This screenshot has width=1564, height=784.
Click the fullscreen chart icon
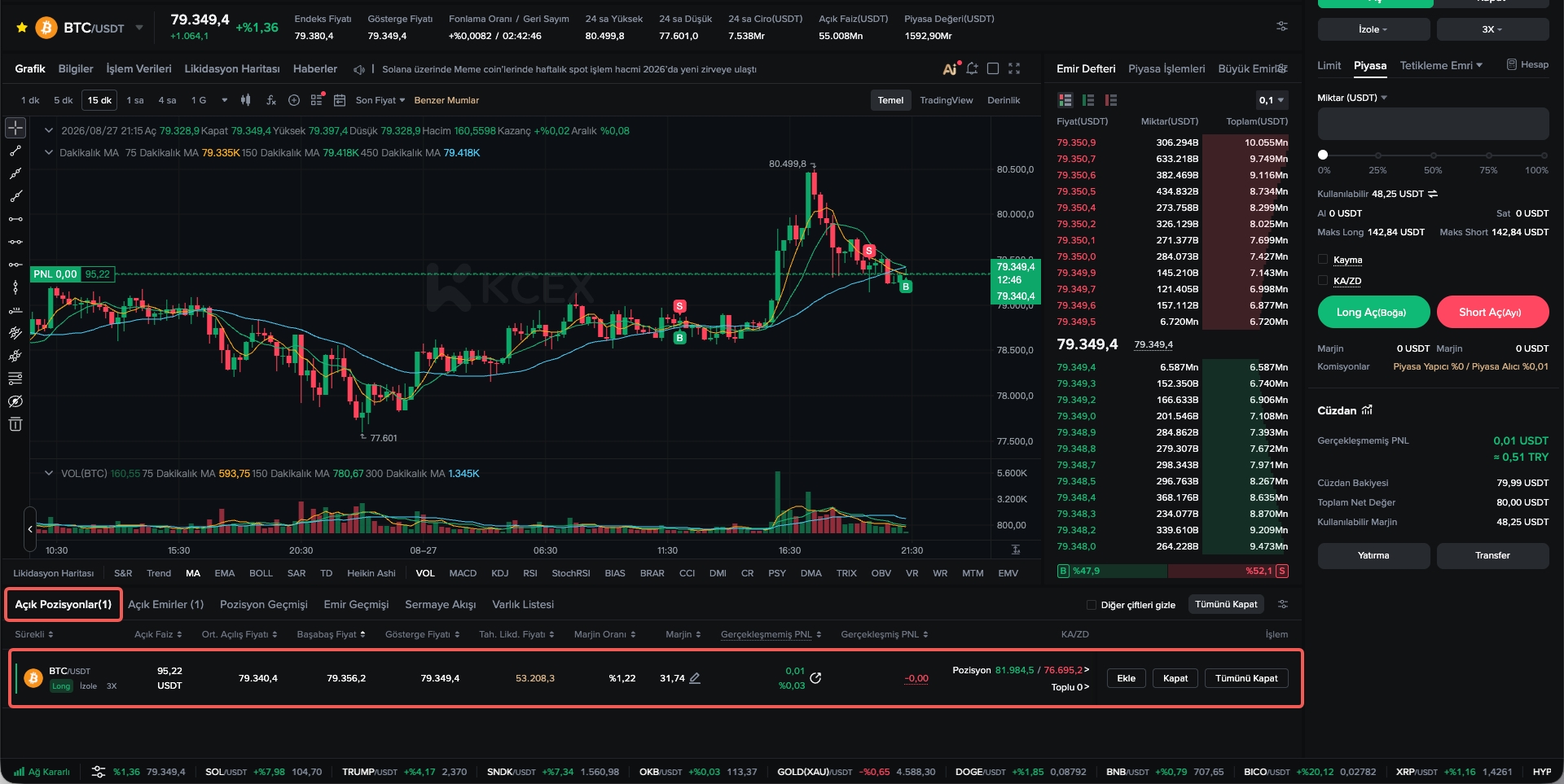tap(1014, 68)
